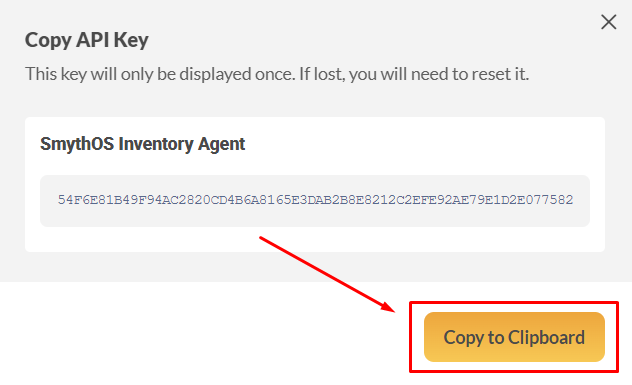Click the word 'reset' in the warning text
Image resolution: width=632 pixels, height=385 pixels.
tap(491, 75)
